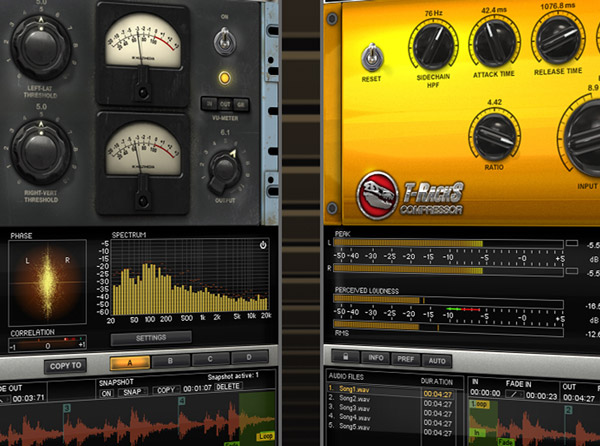Click the OUT time 00:04:27
The width and height of the screenshot is (600, 446).
tap(579, 398)
